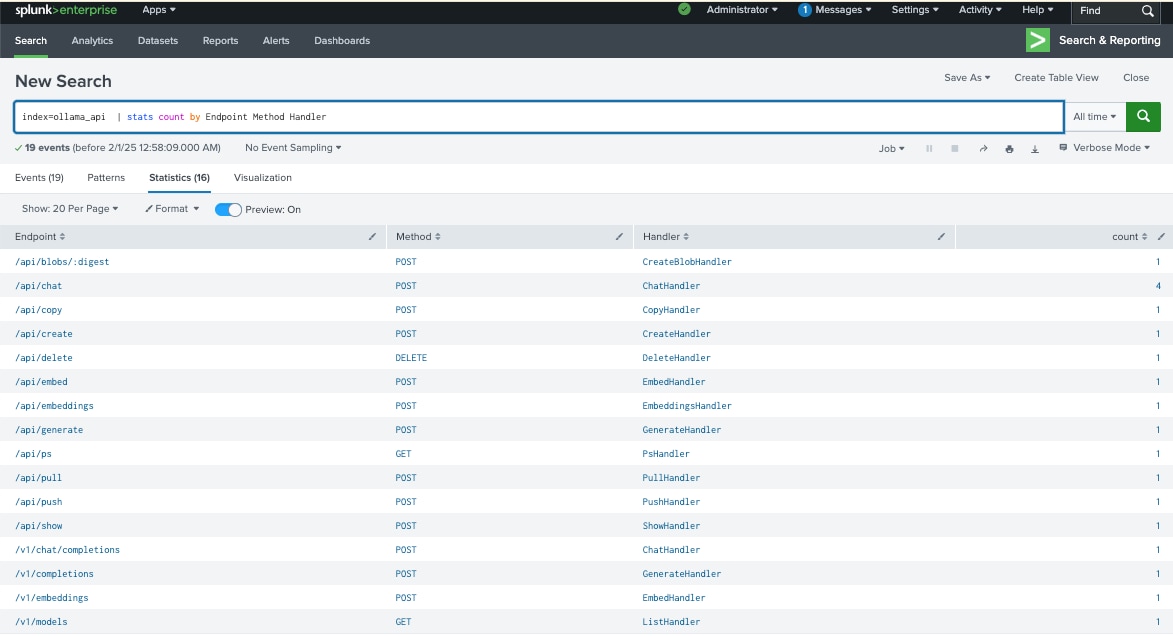Click the pencil icon on the count column
This screenshot has height=636, width=1173.
pyautogui.click(x=1161, y=236)
